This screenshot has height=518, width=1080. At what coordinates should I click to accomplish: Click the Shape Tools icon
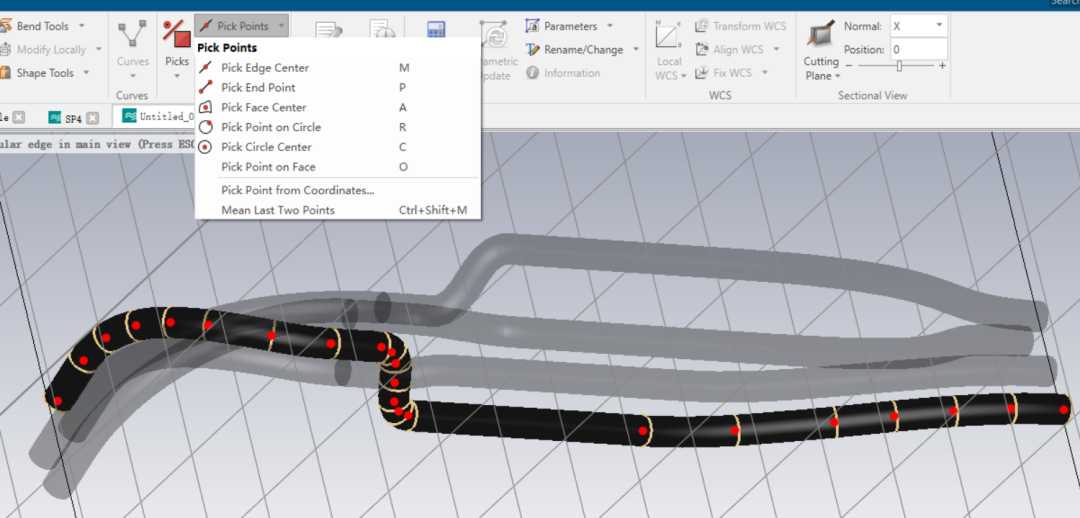5,72
